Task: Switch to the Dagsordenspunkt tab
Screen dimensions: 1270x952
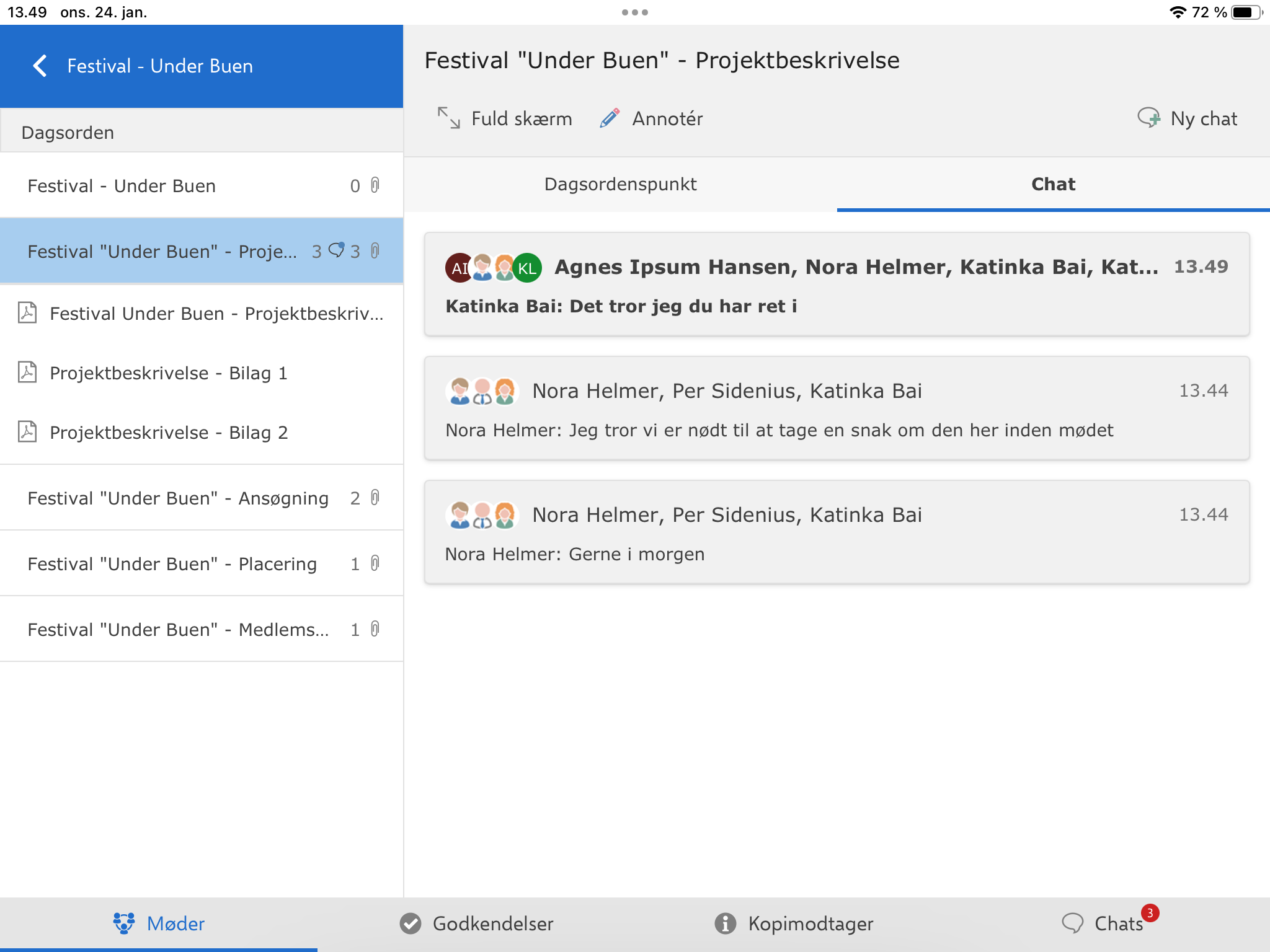Action: pyautogui.click(x=620, y=184)
